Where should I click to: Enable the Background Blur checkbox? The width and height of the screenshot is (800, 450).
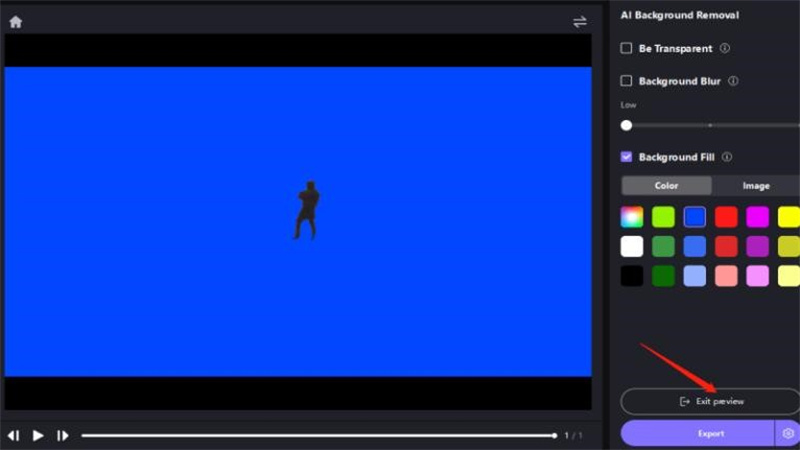click(626, 81)
